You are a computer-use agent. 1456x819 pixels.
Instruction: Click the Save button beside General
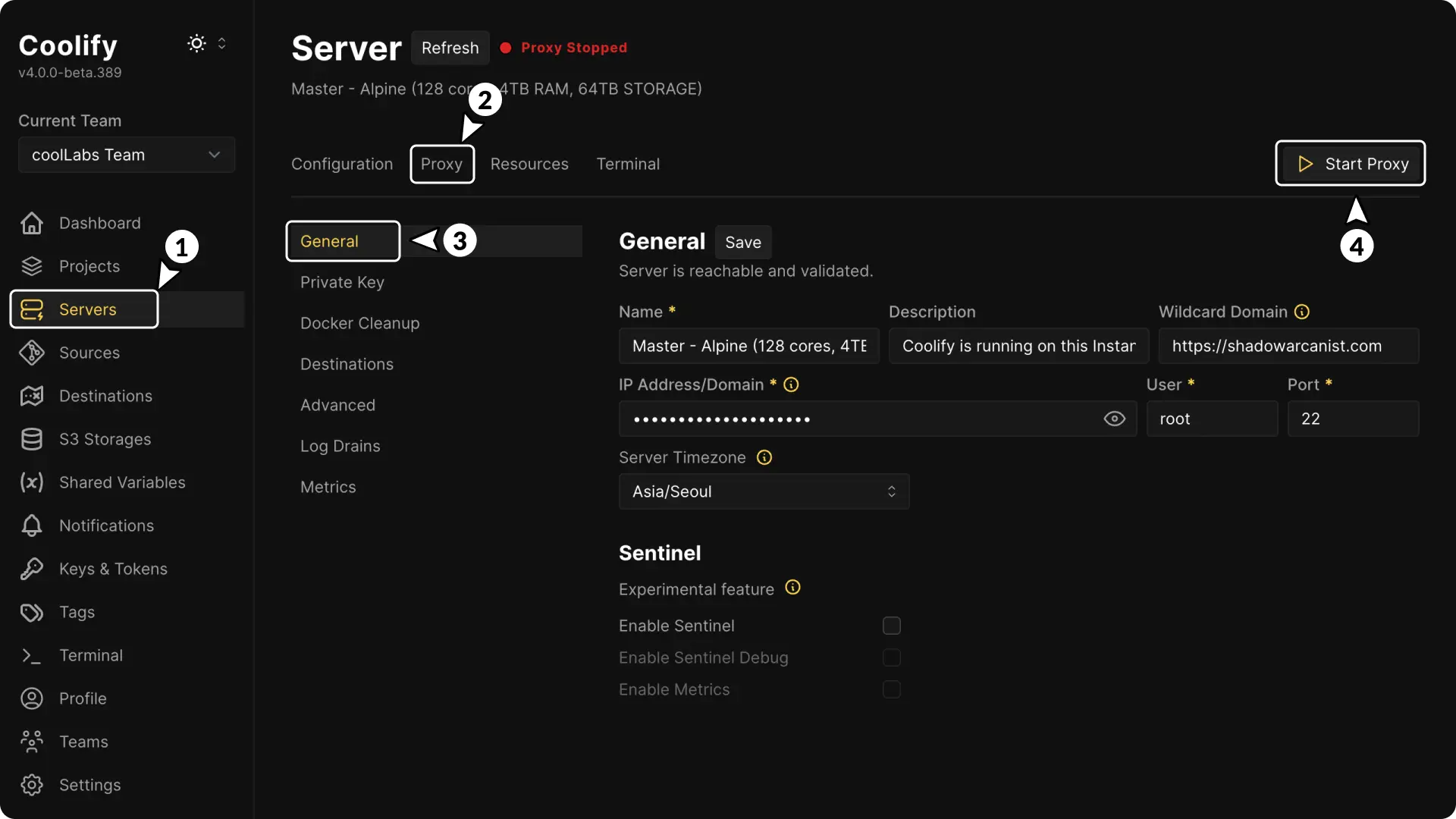[742, 243]
